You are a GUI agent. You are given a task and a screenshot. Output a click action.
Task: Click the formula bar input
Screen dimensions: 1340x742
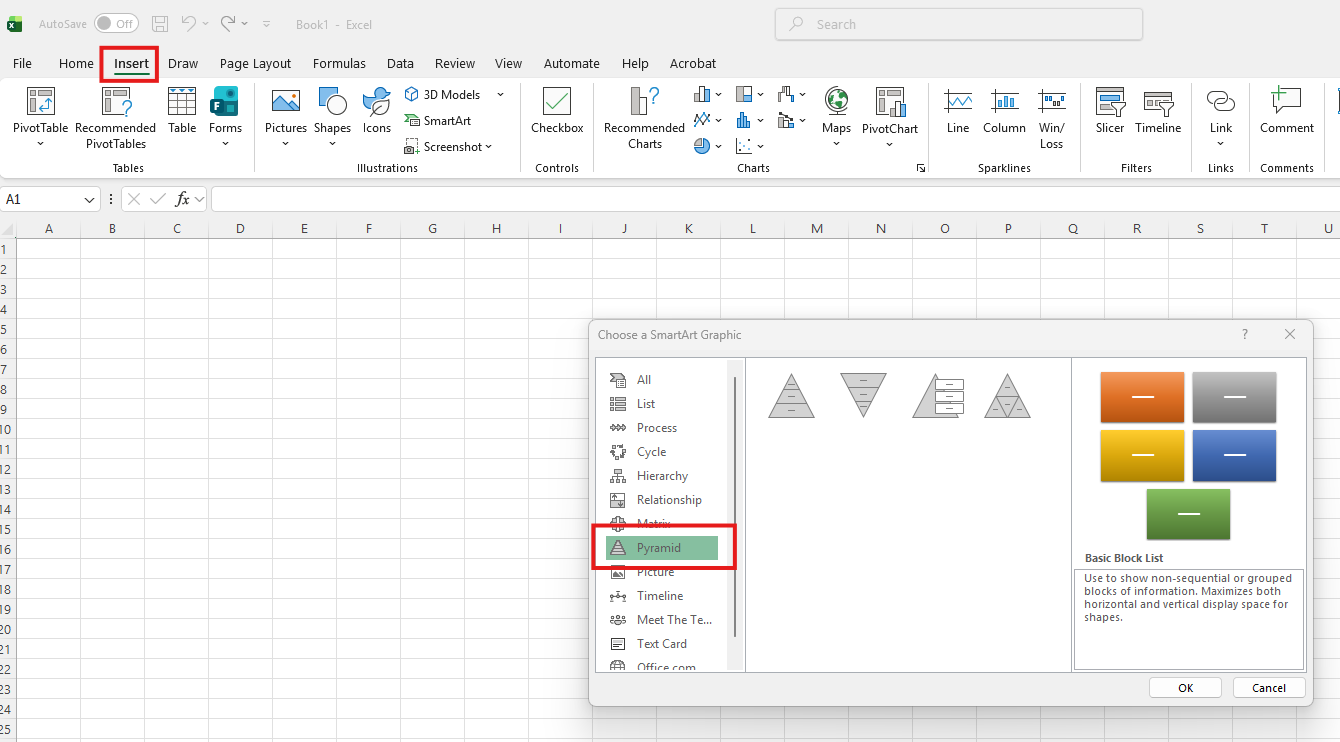(775, 199)
